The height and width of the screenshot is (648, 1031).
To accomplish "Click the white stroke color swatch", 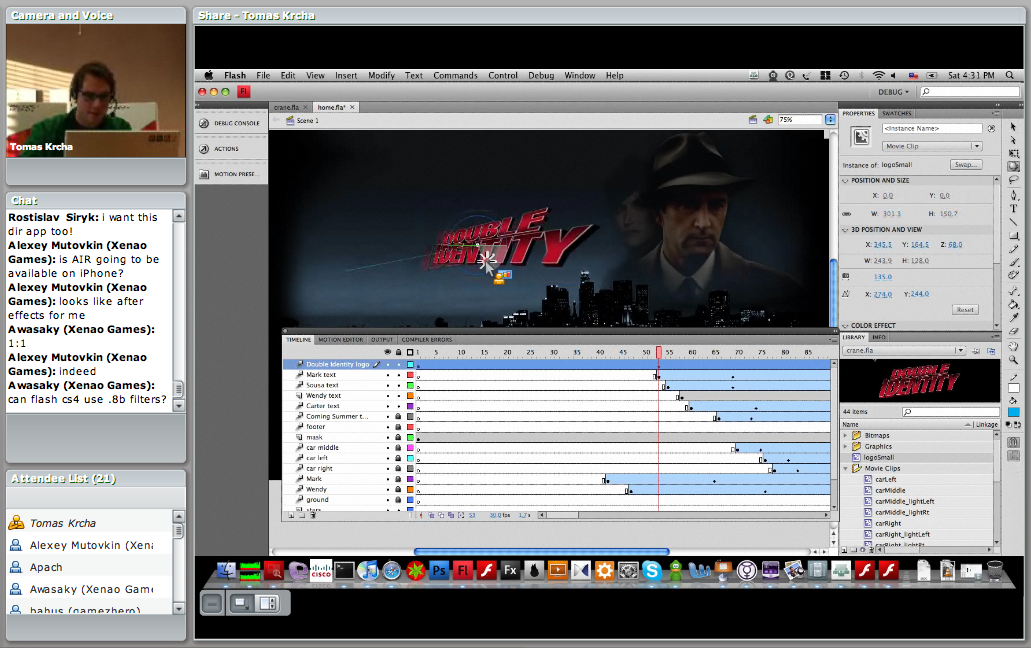I will pyautogui.click(x=1013, y=388).
